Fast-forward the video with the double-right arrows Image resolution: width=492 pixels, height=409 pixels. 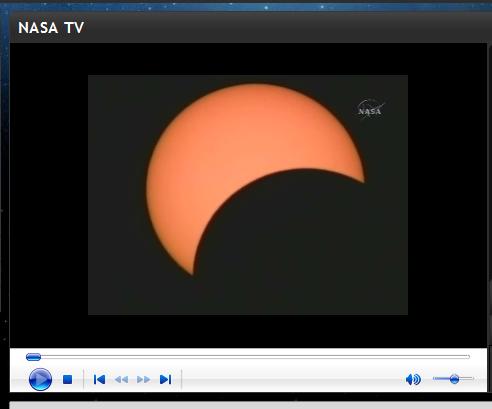[144, 379]
